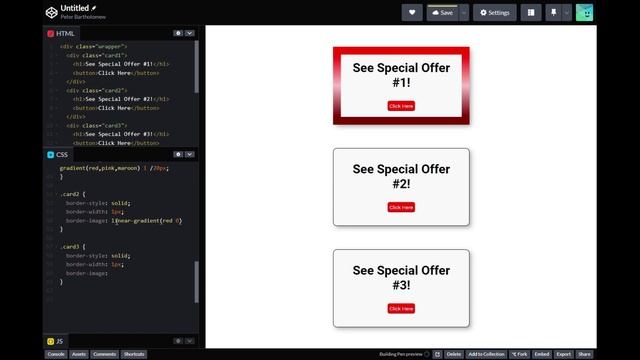This screenshot has width=640, height=360.
Task: Click 'div class="card2"' line in the HTML editor
Action: point(97,91)
